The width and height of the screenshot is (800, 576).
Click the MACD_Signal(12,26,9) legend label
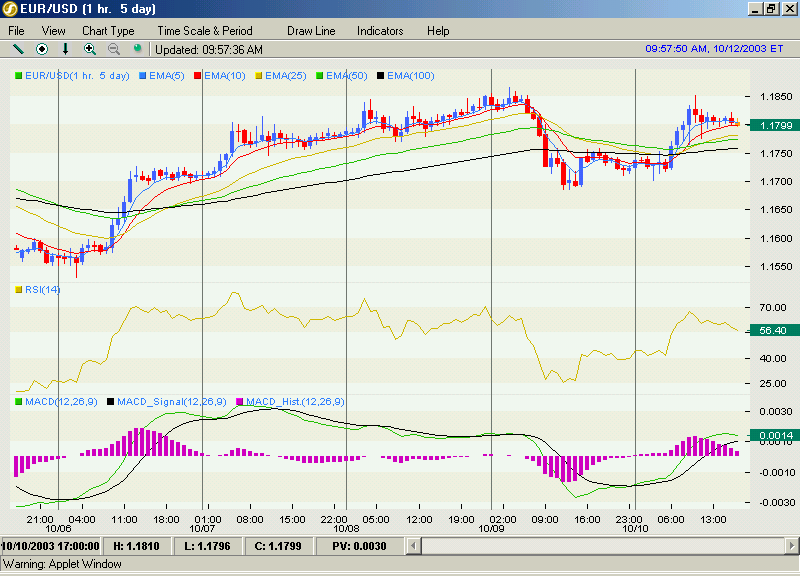pos(172,402)
